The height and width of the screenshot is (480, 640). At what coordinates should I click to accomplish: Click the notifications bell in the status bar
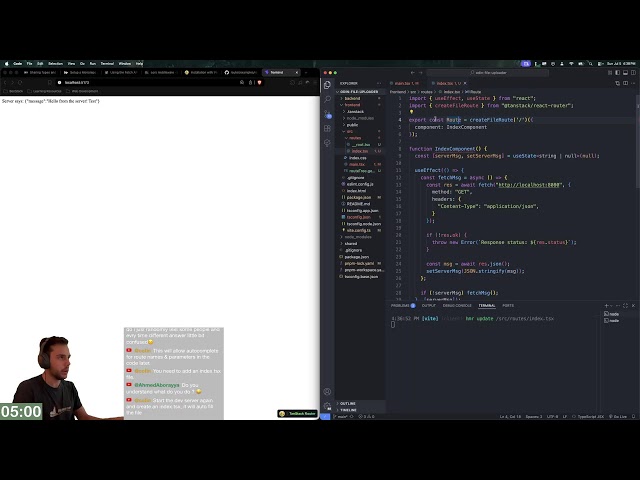(x=633, y=416)
